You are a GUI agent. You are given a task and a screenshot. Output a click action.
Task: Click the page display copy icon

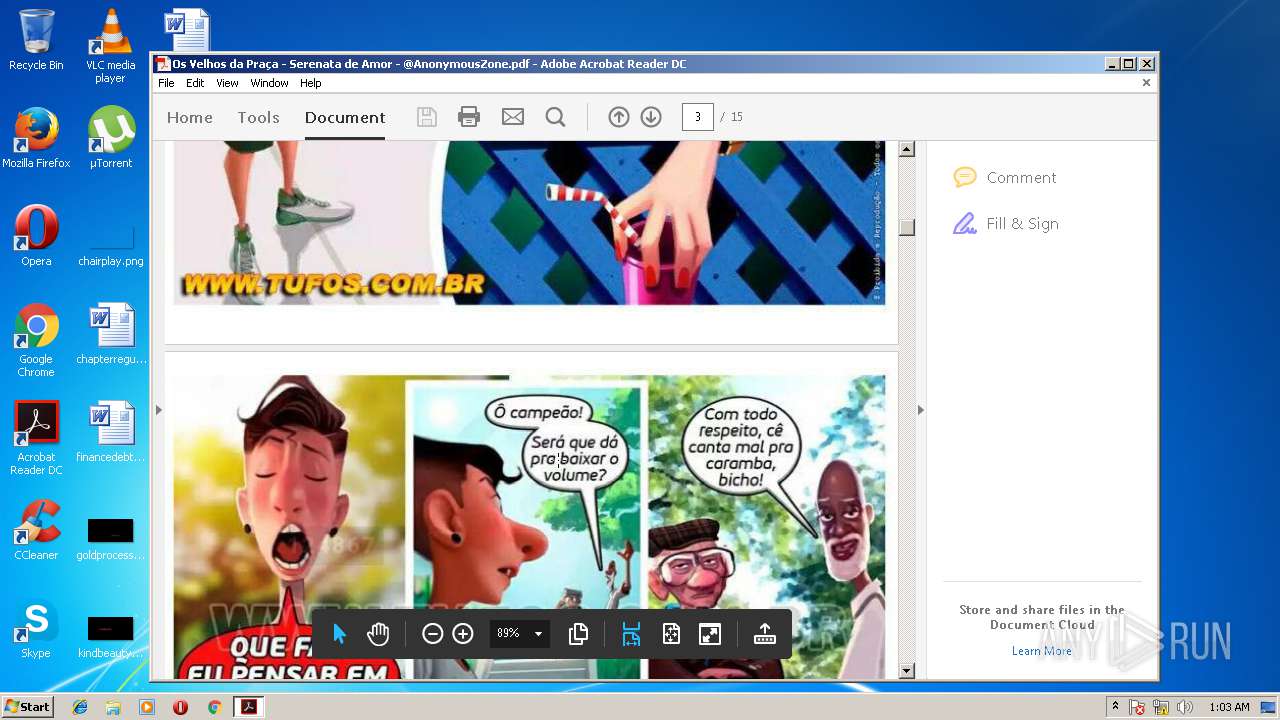pos(578,634)
